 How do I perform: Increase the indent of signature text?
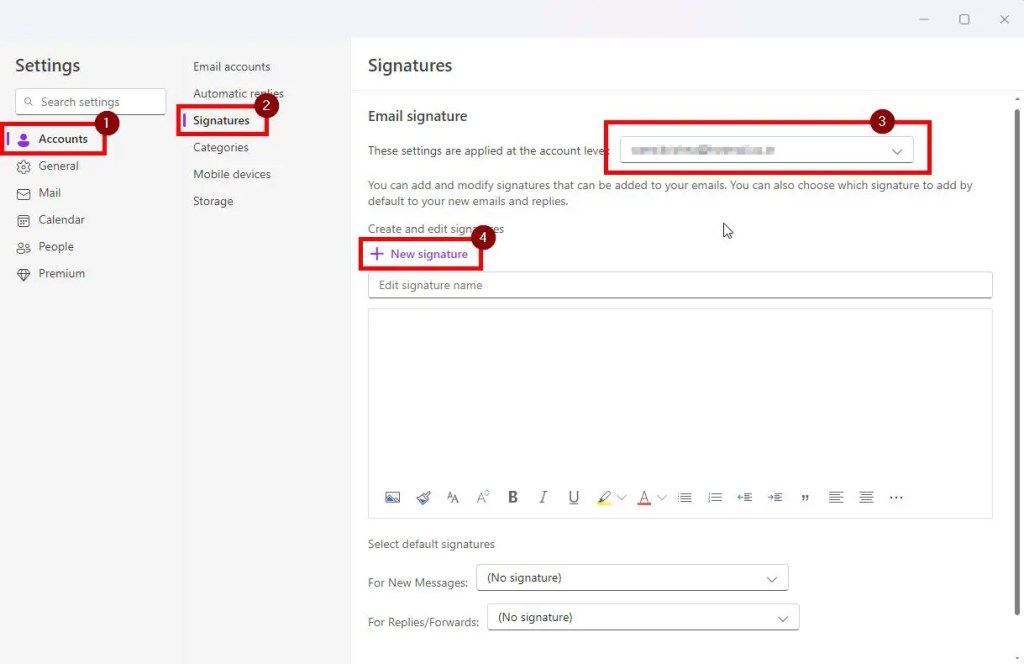[x=775, y=497]
